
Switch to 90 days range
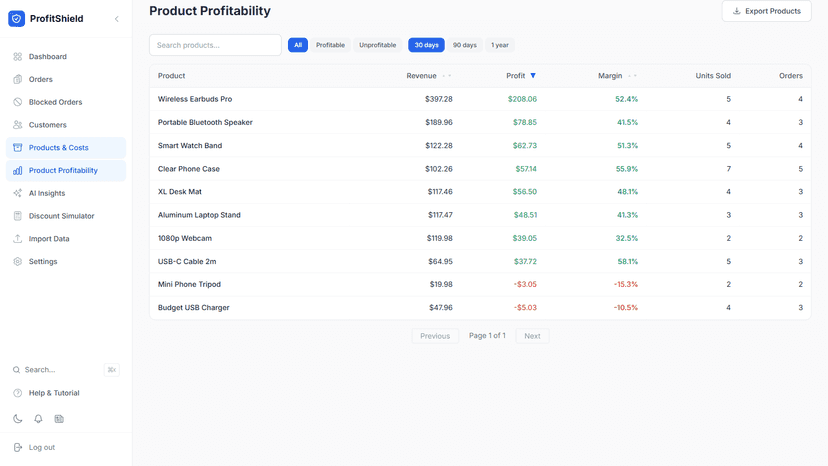pyautogui.click(x=465, y=45)
